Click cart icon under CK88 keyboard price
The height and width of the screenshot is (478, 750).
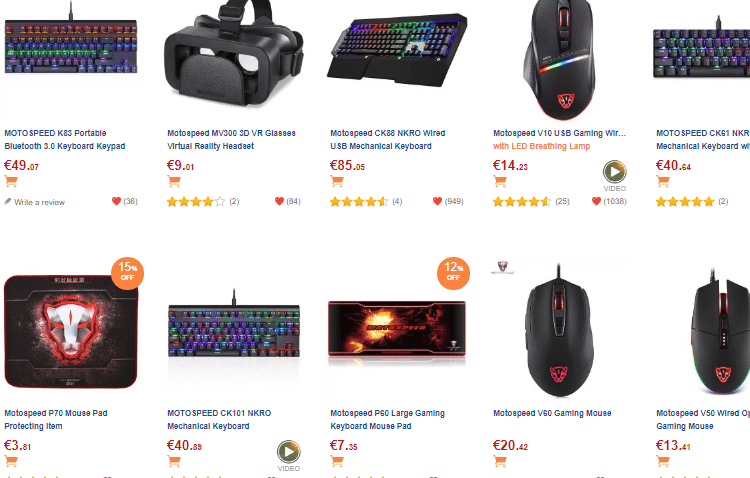click(337, 181)
